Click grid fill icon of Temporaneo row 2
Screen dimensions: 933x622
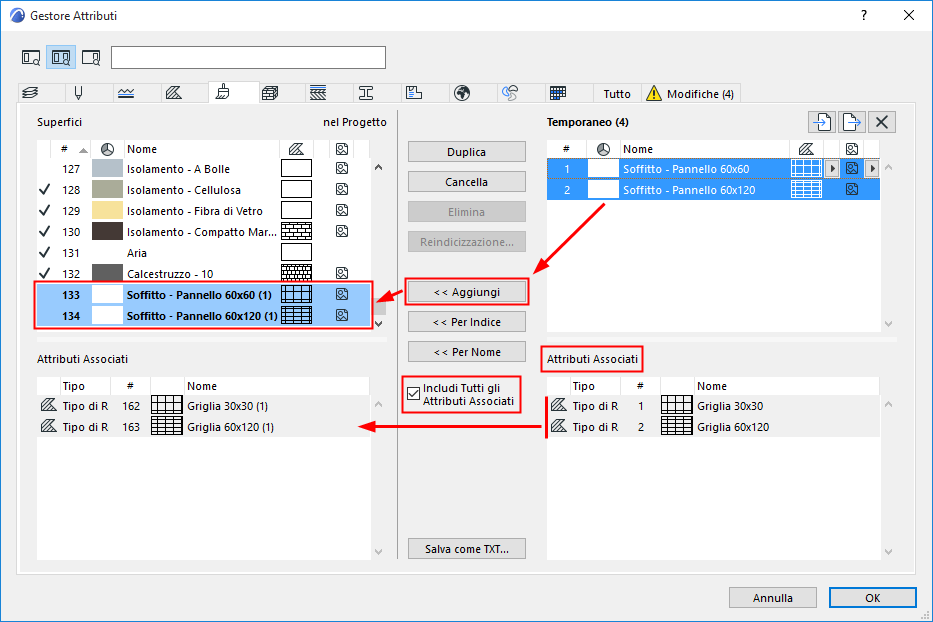pyautogui.click(x=806, y=190)
